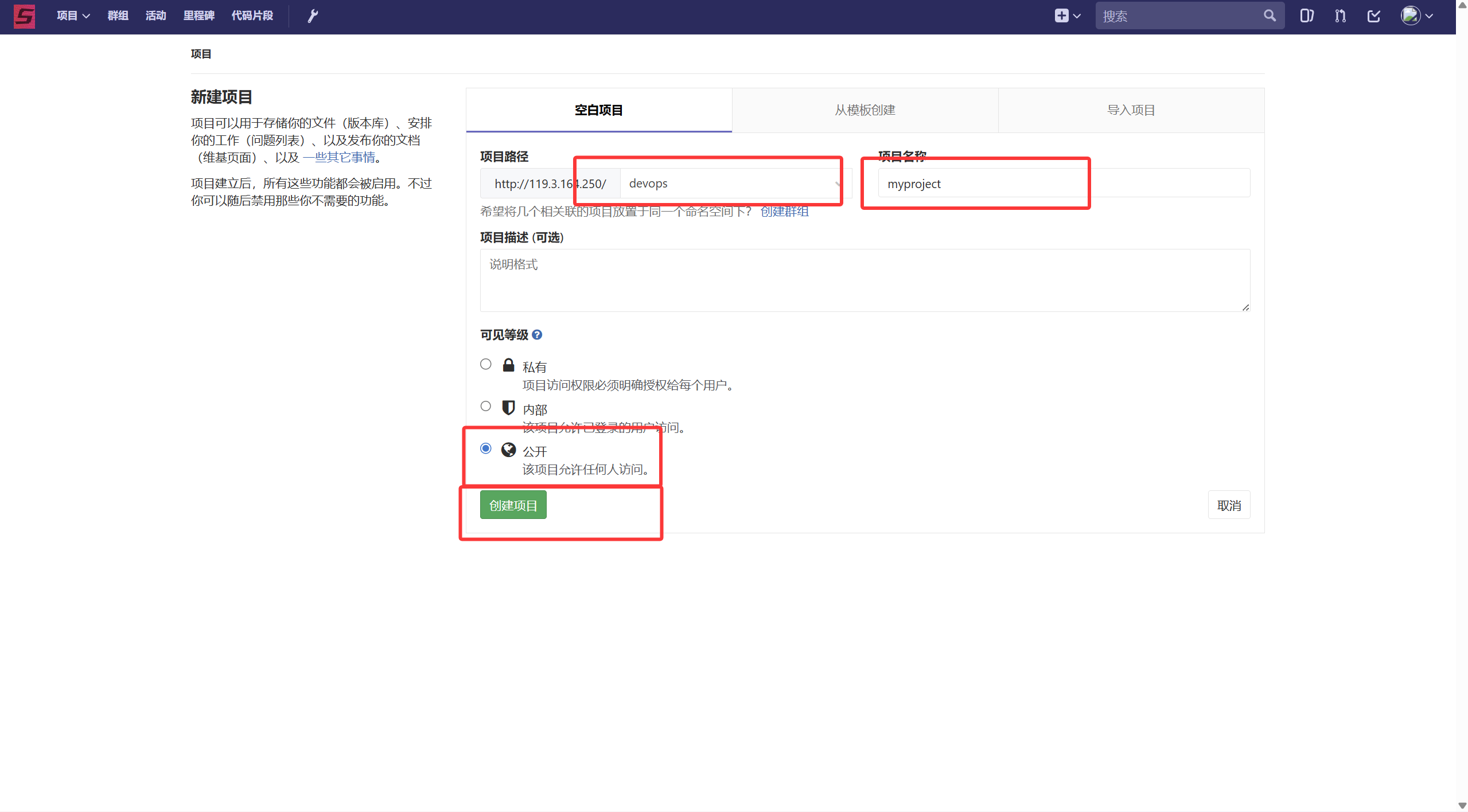Focus the 项目名称 input with myproject
This screenshot has width=1468, height=812.
tap(1064, 184)
